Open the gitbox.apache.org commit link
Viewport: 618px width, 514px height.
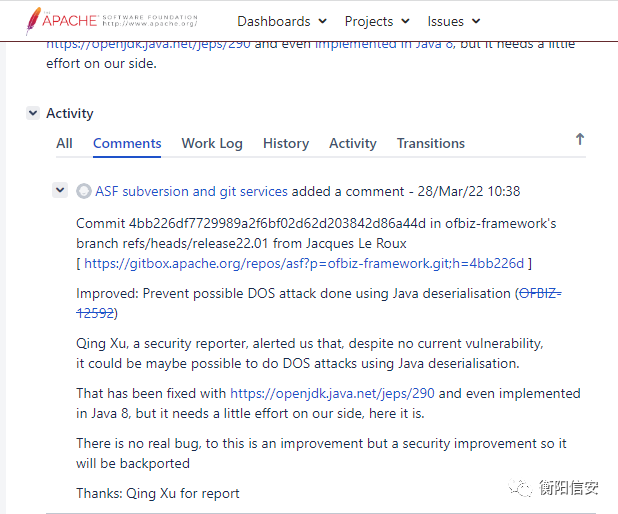coord(304,263)
